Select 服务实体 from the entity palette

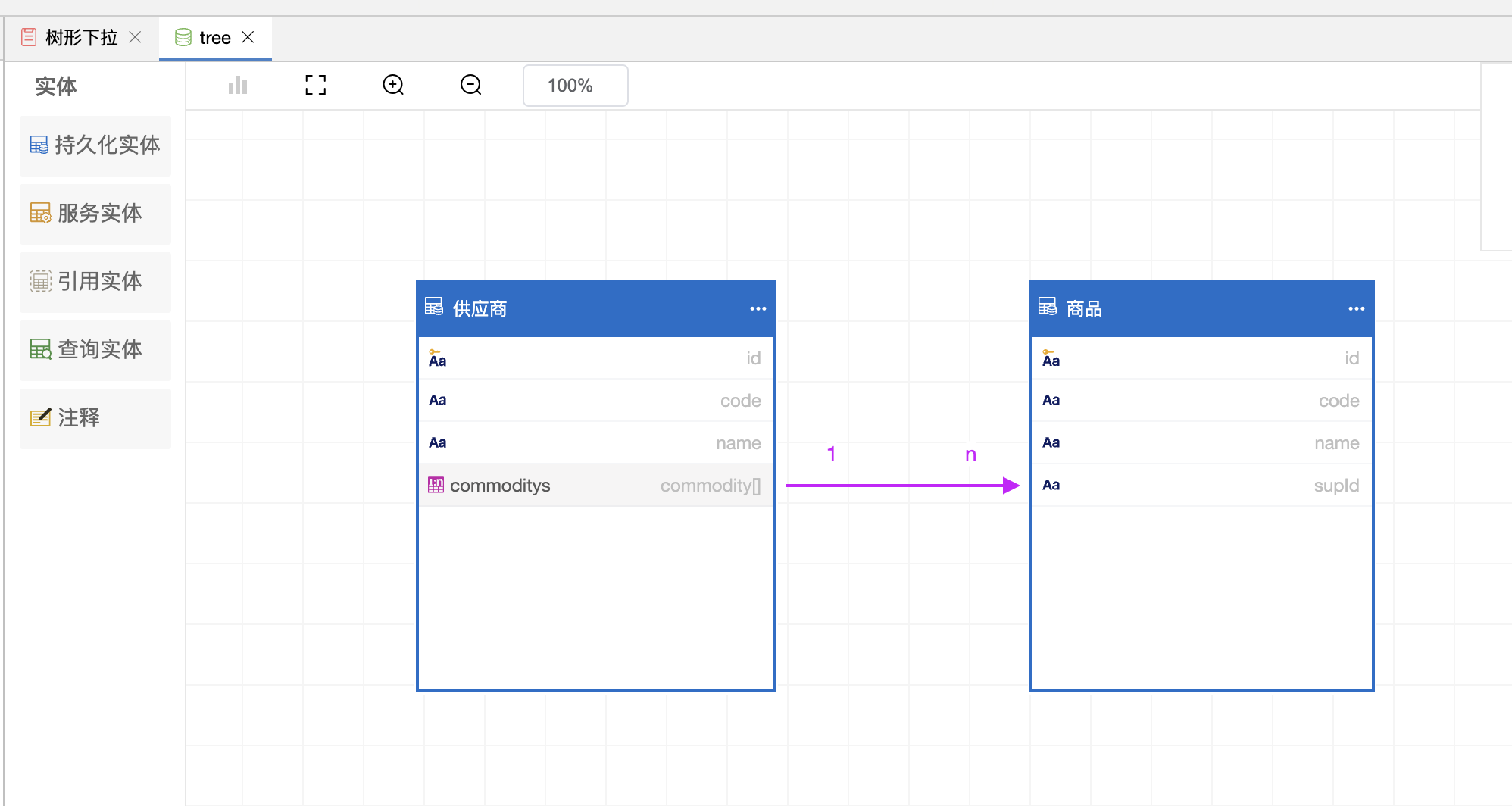pos(95,213)
